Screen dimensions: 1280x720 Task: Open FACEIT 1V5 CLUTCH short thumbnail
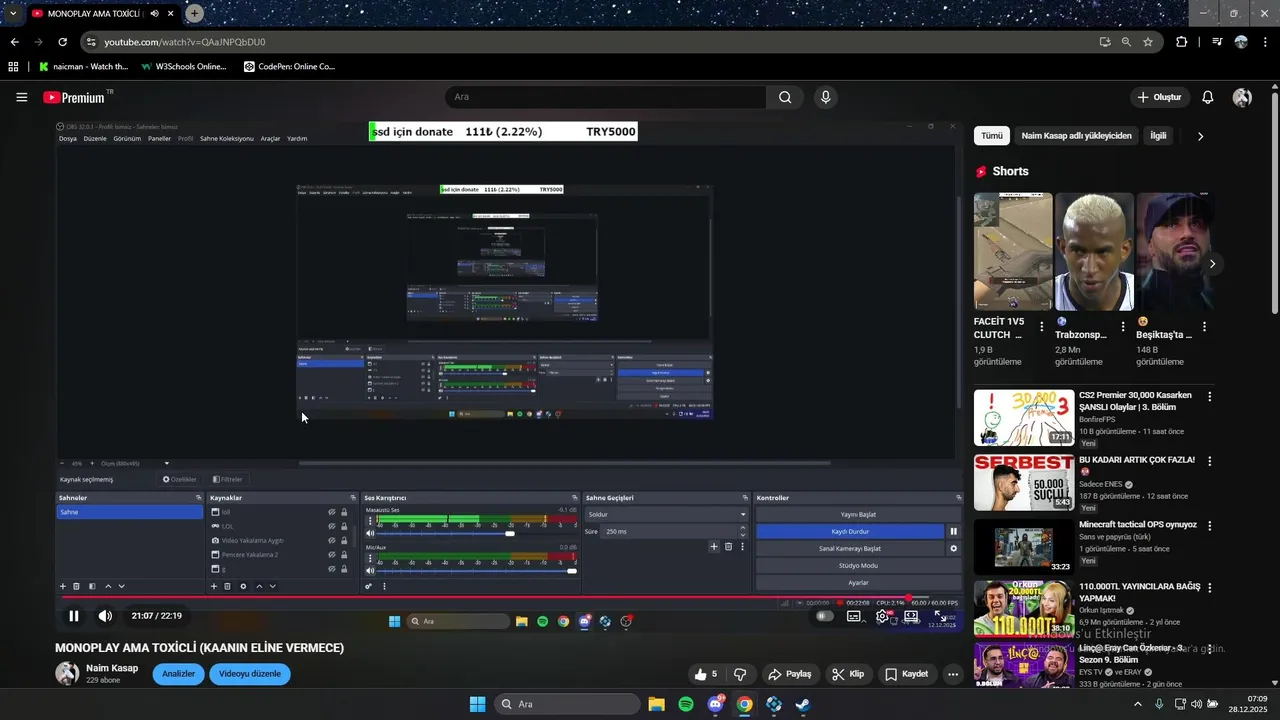click(1013, 252)
